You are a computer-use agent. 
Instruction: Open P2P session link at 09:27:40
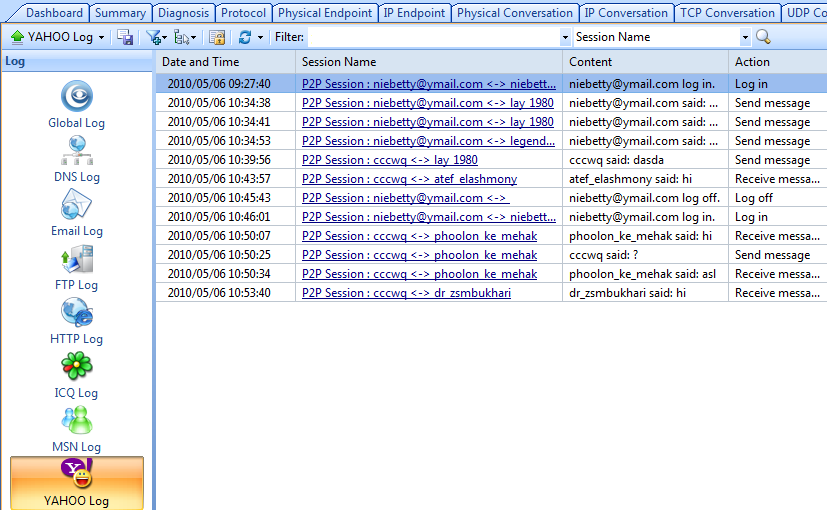pos(429,84)
